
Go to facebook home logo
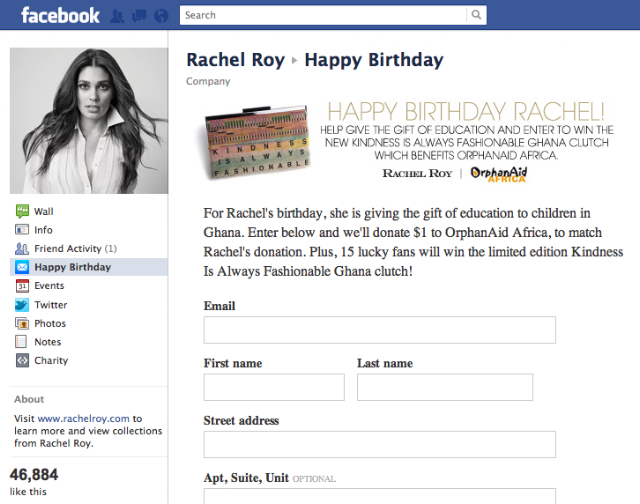coord(60,16)
